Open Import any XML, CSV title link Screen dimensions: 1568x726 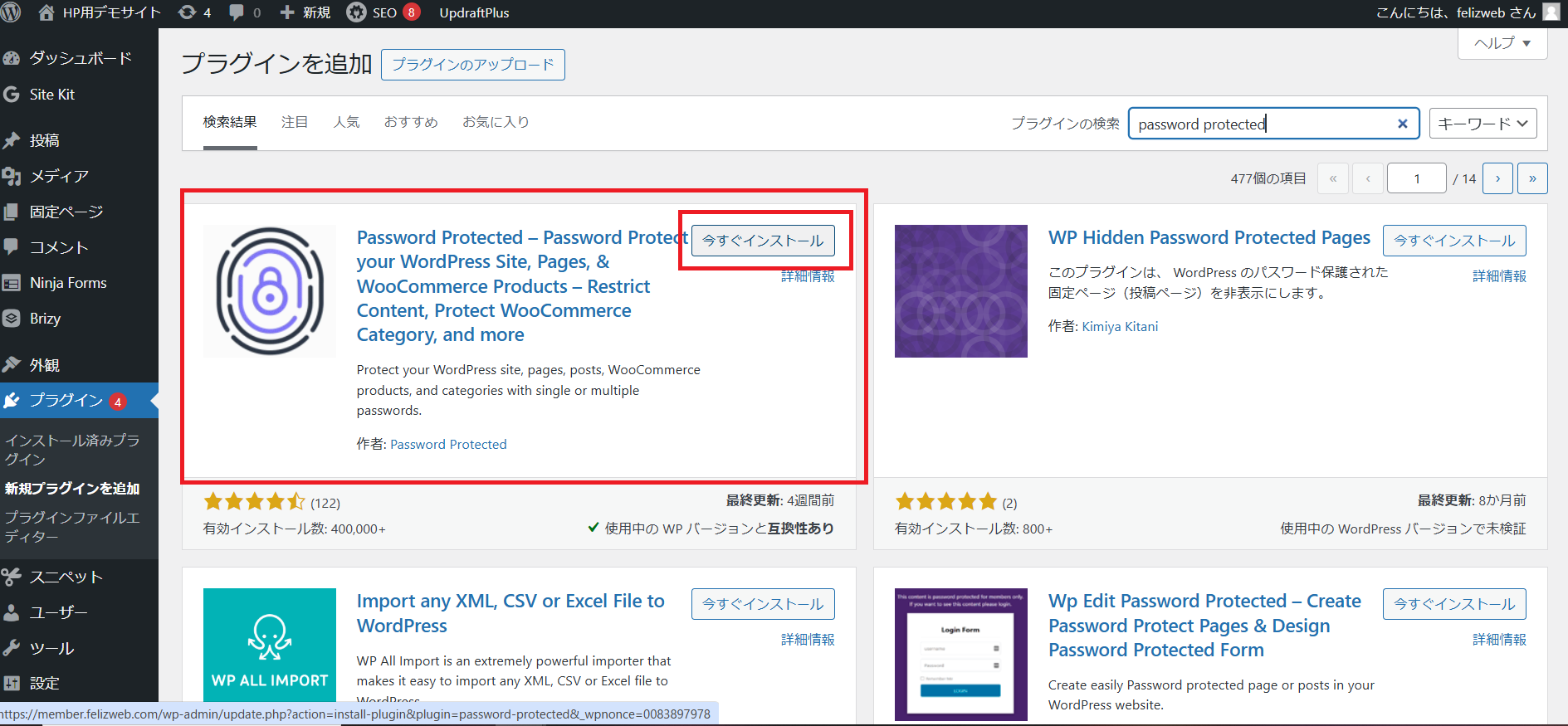tap(510, 613)
